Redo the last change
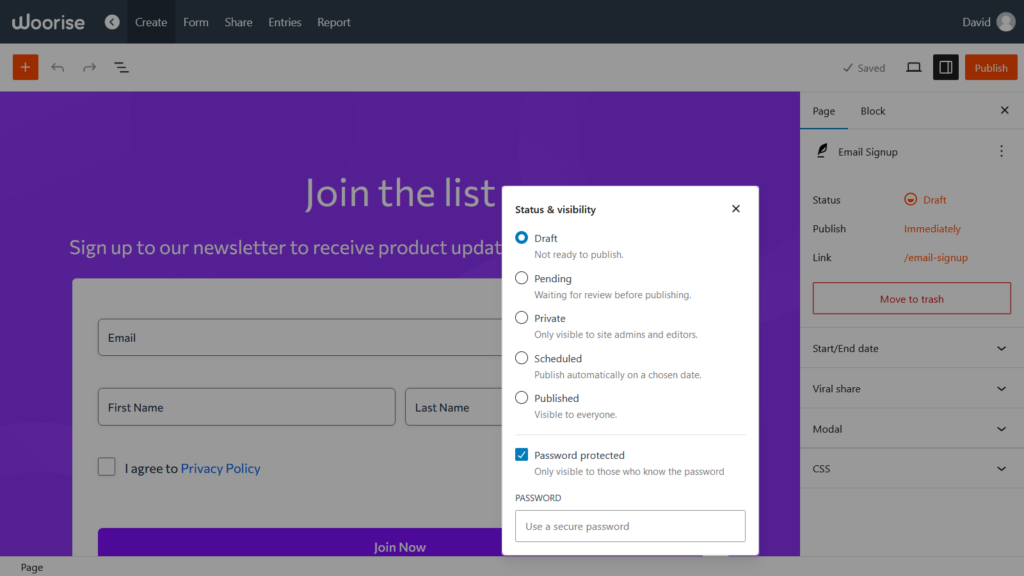 [x=89, y=67]
